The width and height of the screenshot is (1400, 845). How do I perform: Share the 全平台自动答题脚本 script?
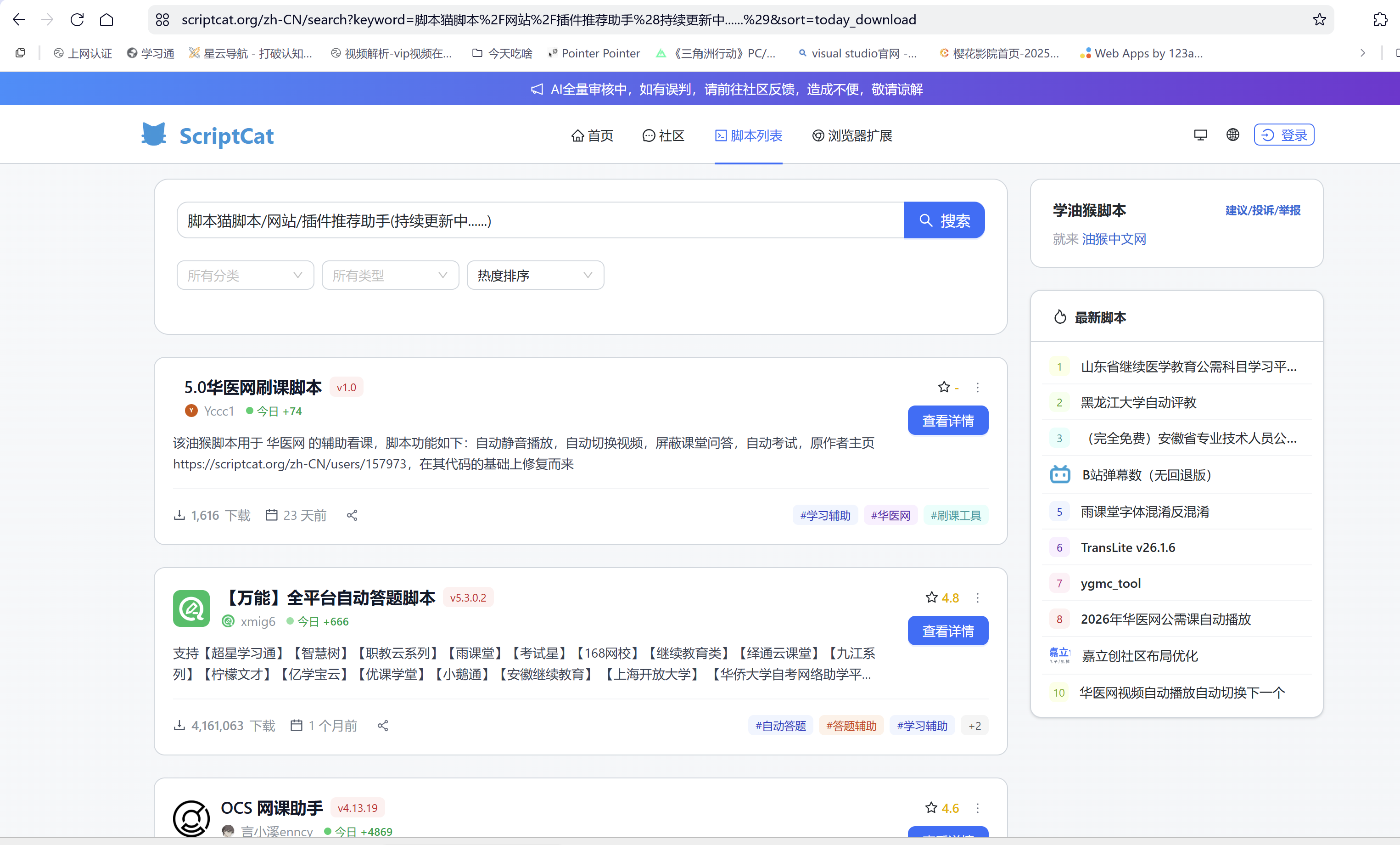click(383, 726)
